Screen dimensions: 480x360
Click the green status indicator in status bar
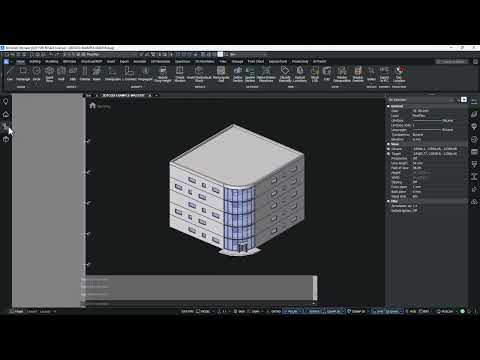click(462, 311)
